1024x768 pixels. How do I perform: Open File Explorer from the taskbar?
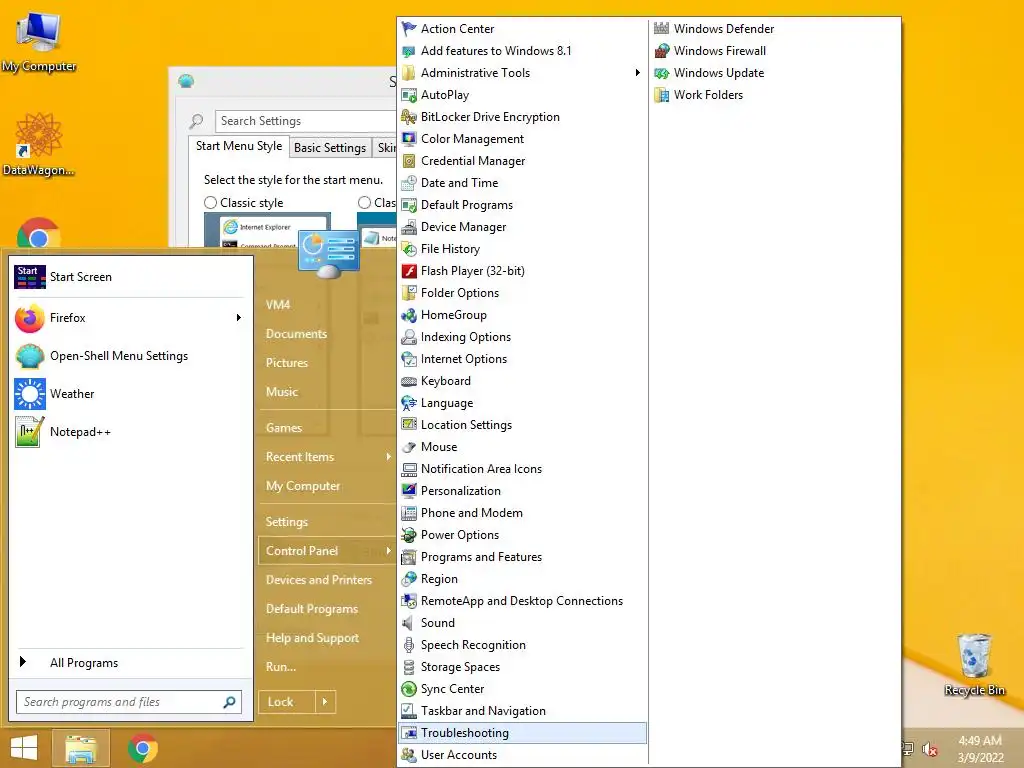point(80,748)
